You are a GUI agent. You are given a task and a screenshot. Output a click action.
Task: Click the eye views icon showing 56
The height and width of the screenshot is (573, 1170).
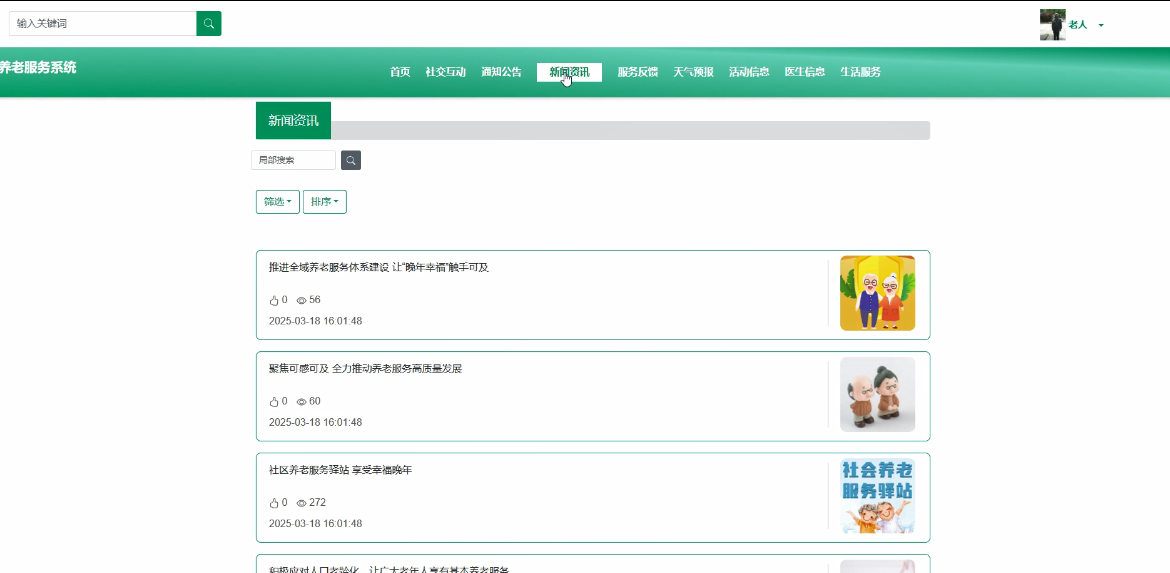301,300
